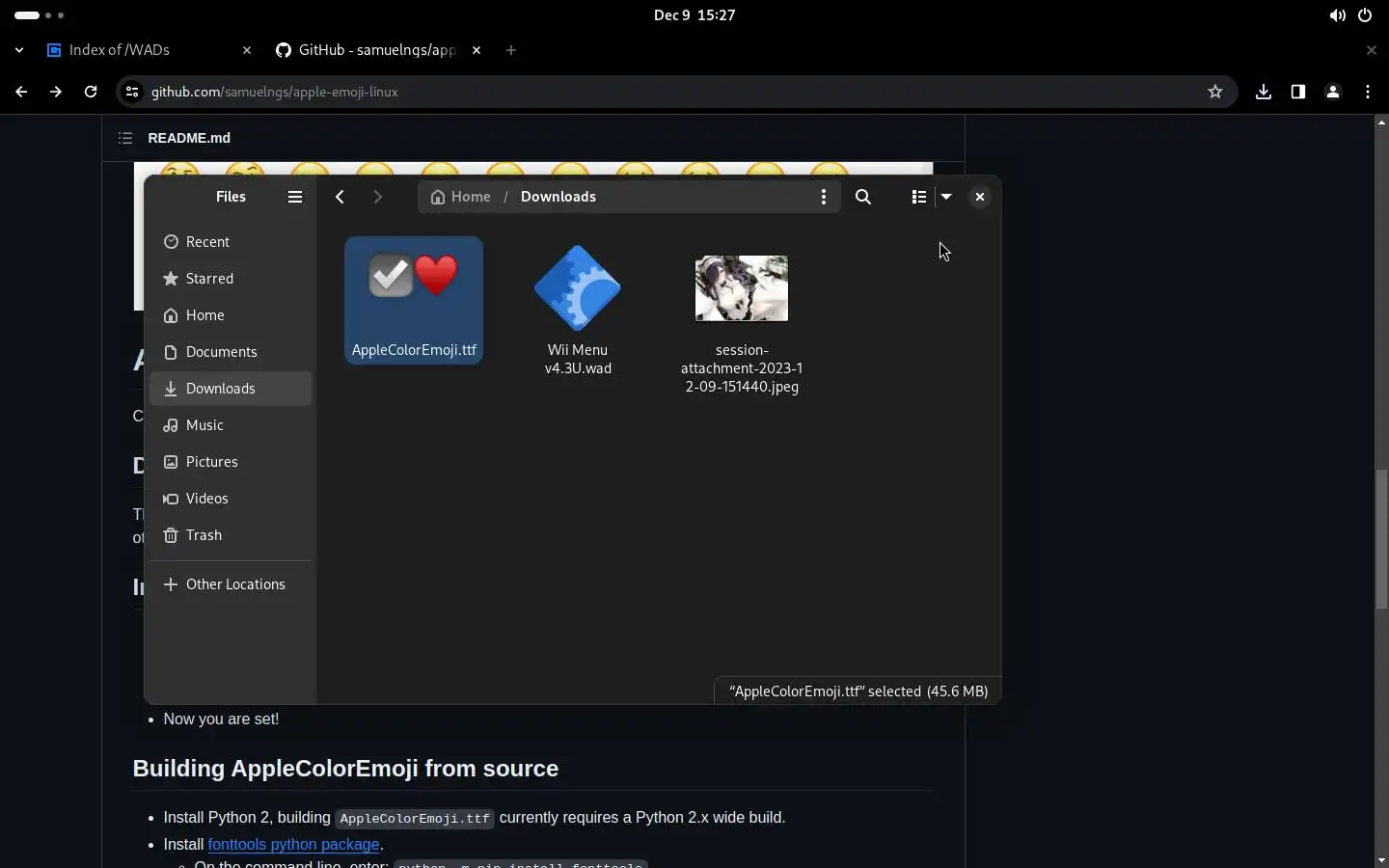Click 'AppleColorEmoji.ttf selected' status text
1389x868 pixels.
858,692
